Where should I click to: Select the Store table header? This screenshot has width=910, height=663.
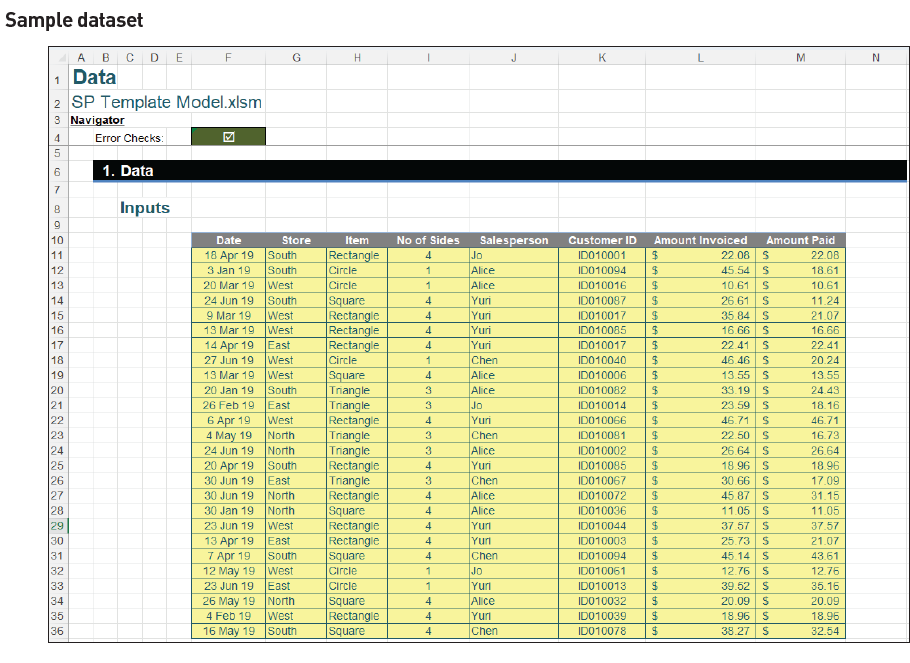pyautogui.click(x=296, y=240)
